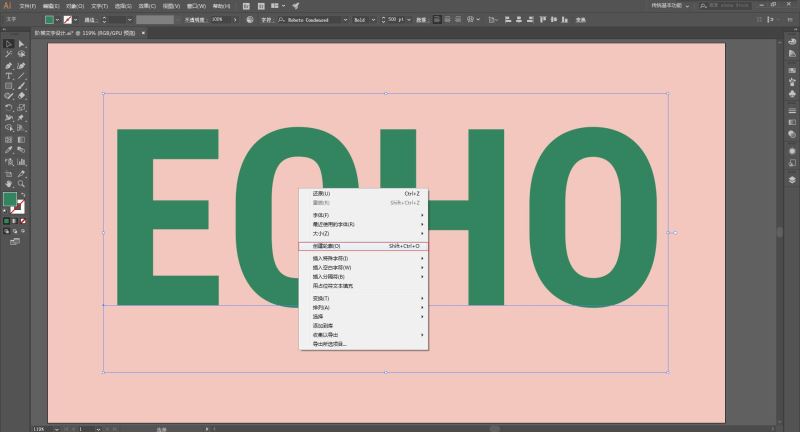Open the Arrange Documents grid icon
The image size is (800, 432).
point(275,6)
